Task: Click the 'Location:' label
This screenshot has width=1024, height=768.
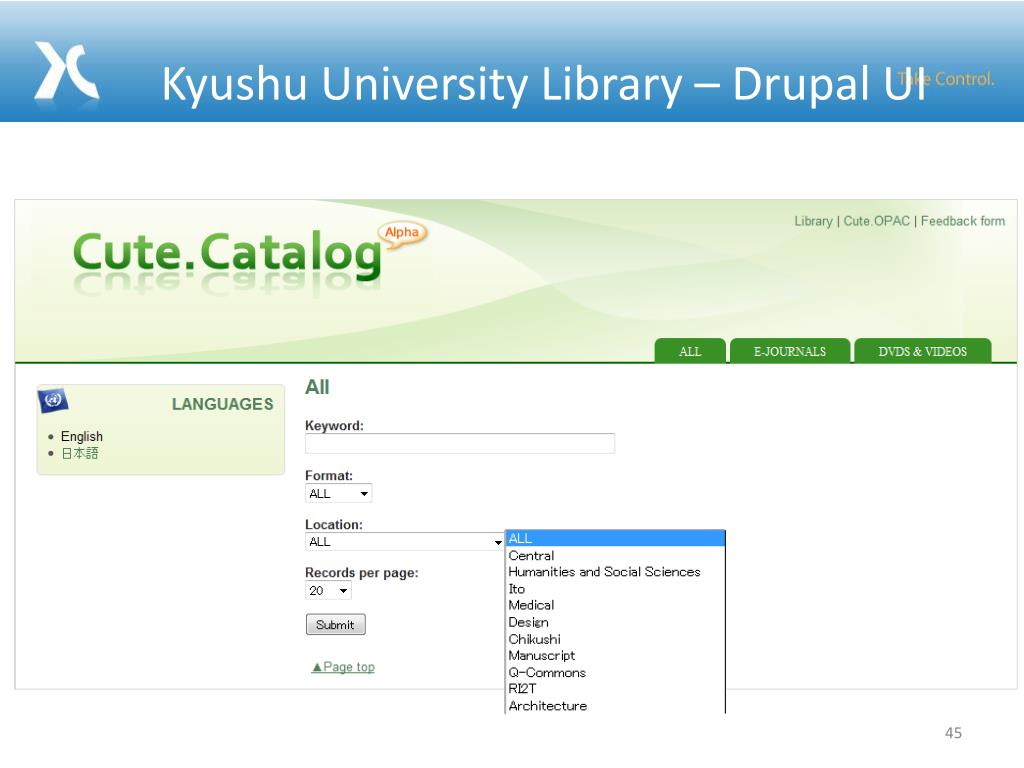Action: point(334,524)
